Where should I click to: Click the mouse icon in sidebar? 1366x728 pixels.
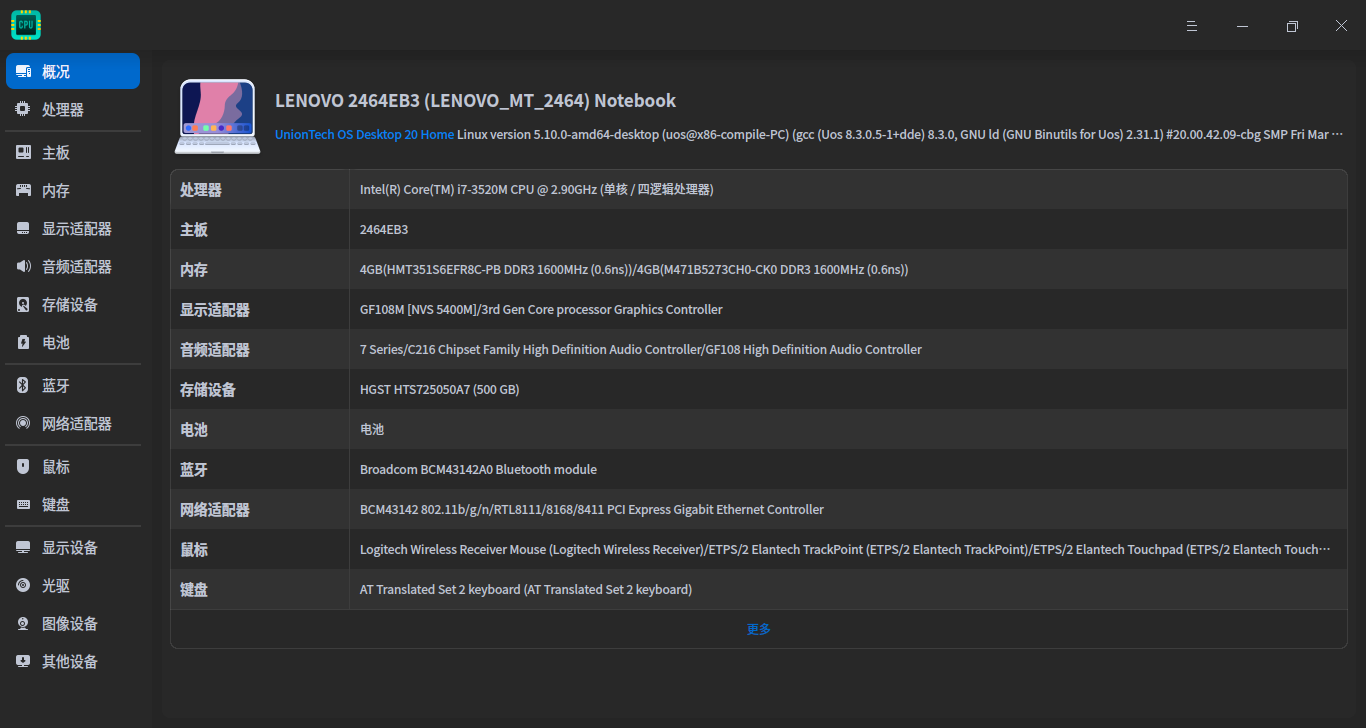pyautogui.click(x=23, y=467)
